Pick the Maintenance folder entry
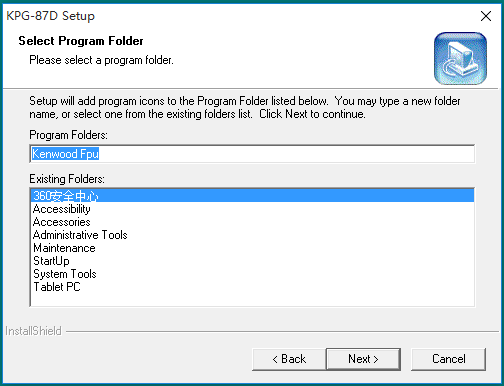The width and height of the screenshot is (504, 386). click(x=252, y=248)
